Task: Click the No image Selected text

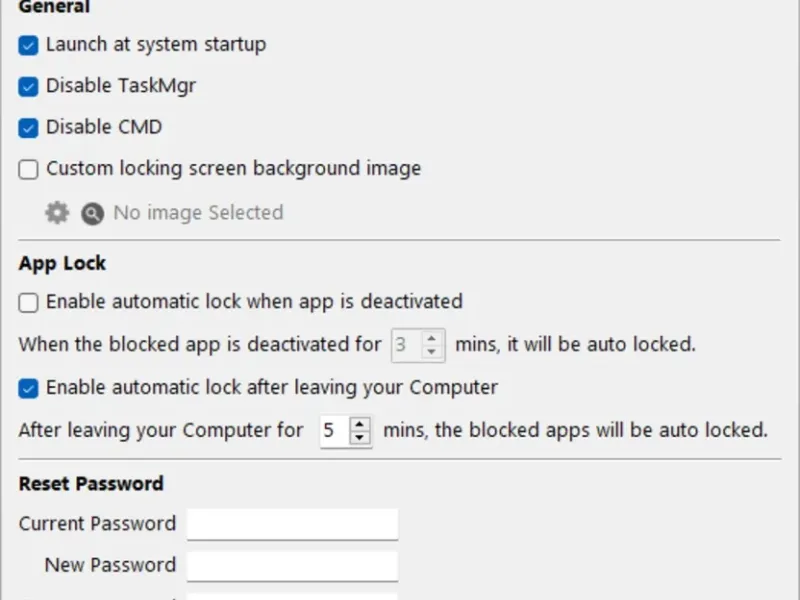Action: click(x=198, y=213)
